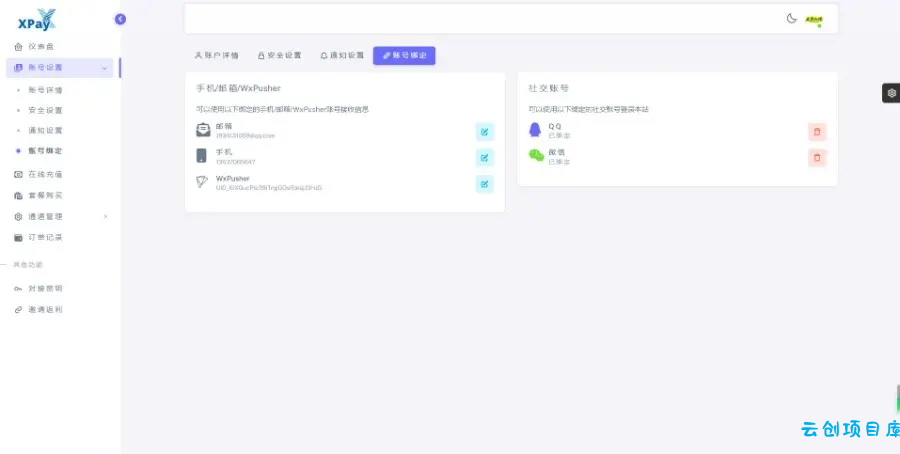Click the 账号设置 sidebar icon
Image resolution: width=900 pixels, height=454 pixels.
pyautogui.click(x=18, y=68)
